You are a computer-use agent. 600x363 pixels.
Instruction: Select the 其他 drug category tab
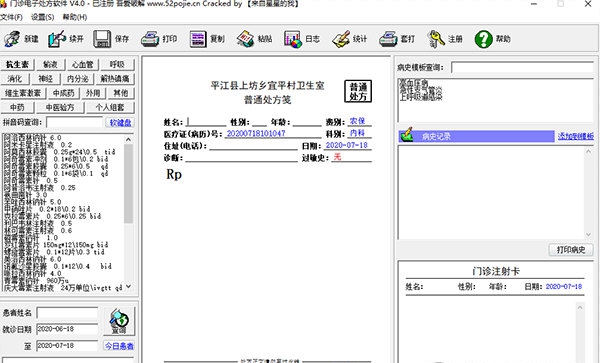coord(121,93)
